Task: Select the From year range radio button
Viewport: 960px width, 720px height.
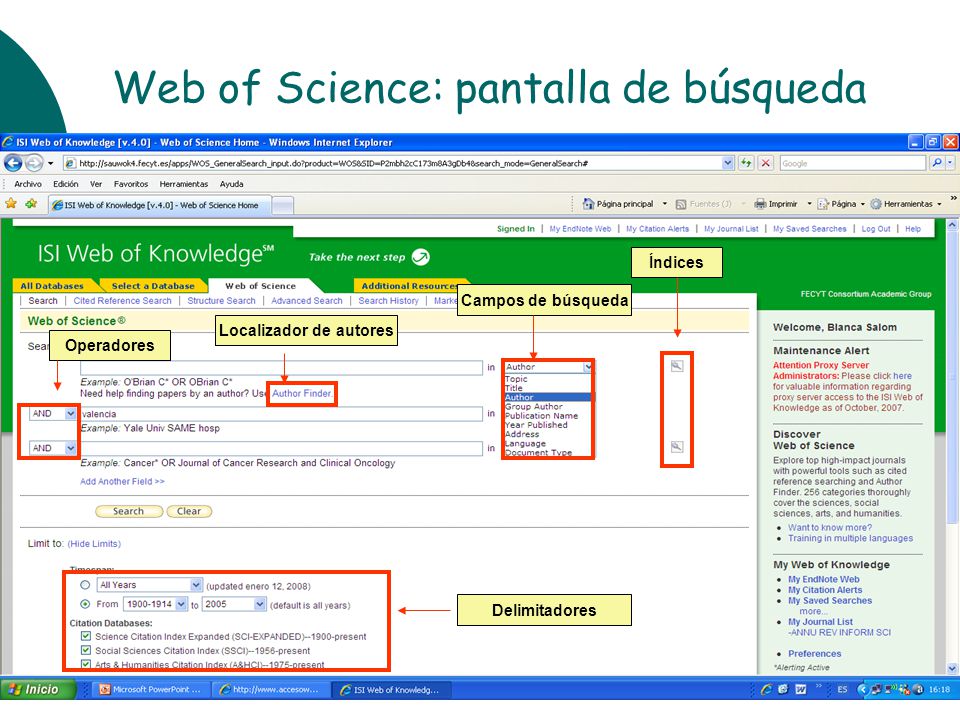Action: tap(85, 604)
